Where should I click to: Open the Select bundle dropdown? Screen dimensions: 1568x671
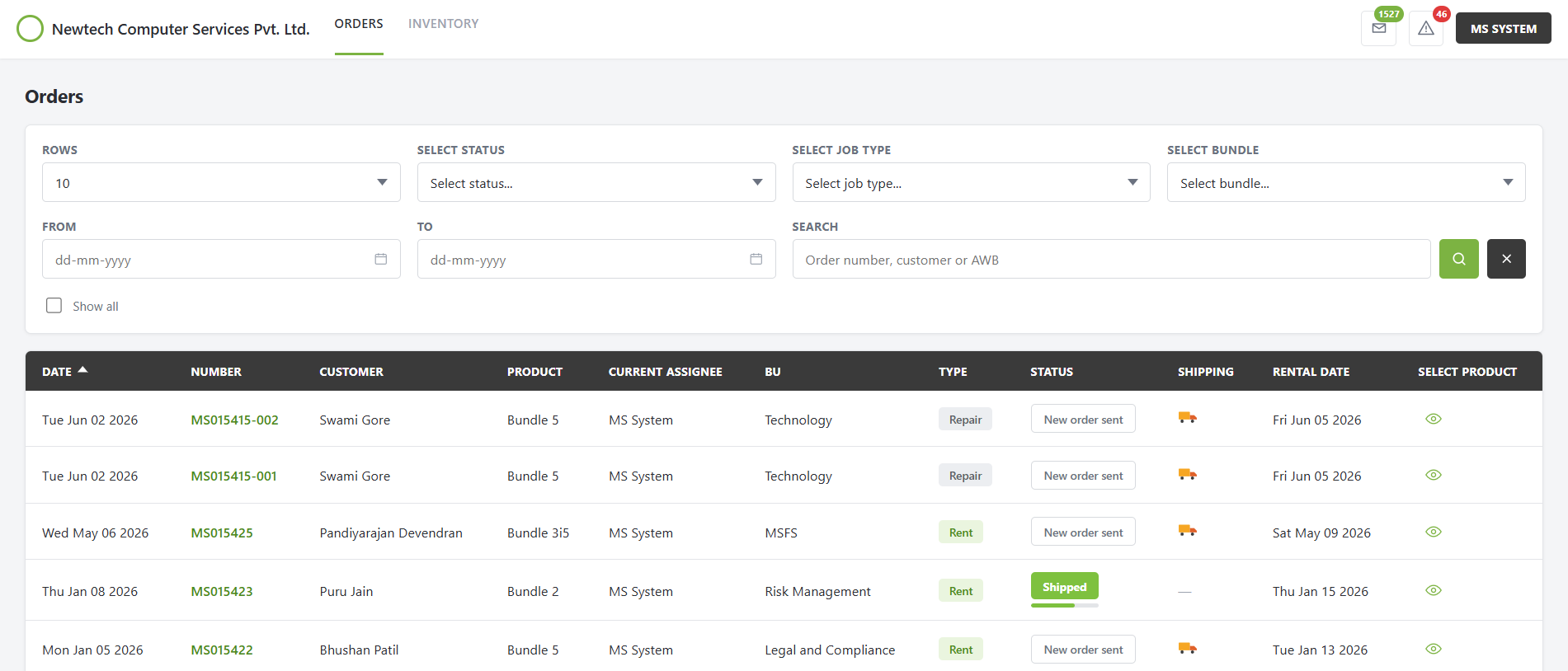click(1346, 182)
